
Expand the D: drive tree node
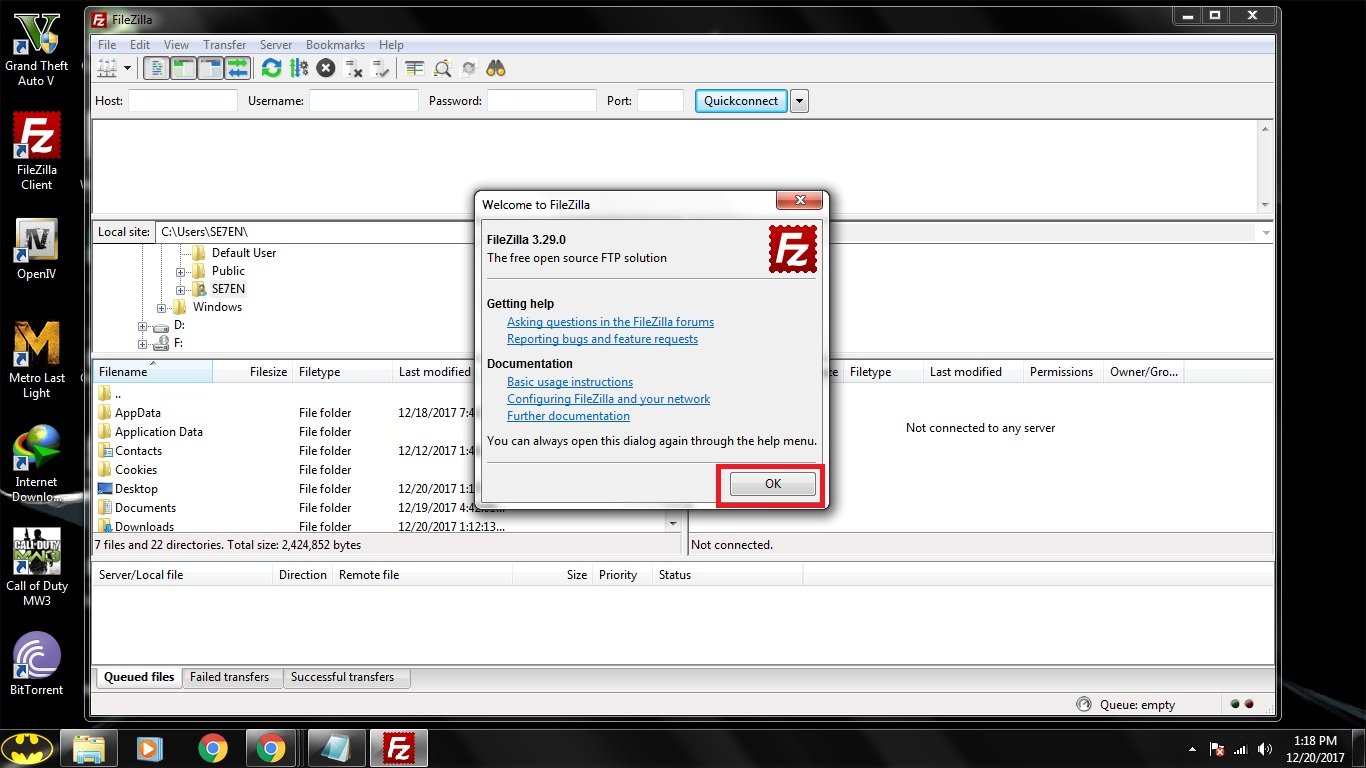click(x=143, y=325)
